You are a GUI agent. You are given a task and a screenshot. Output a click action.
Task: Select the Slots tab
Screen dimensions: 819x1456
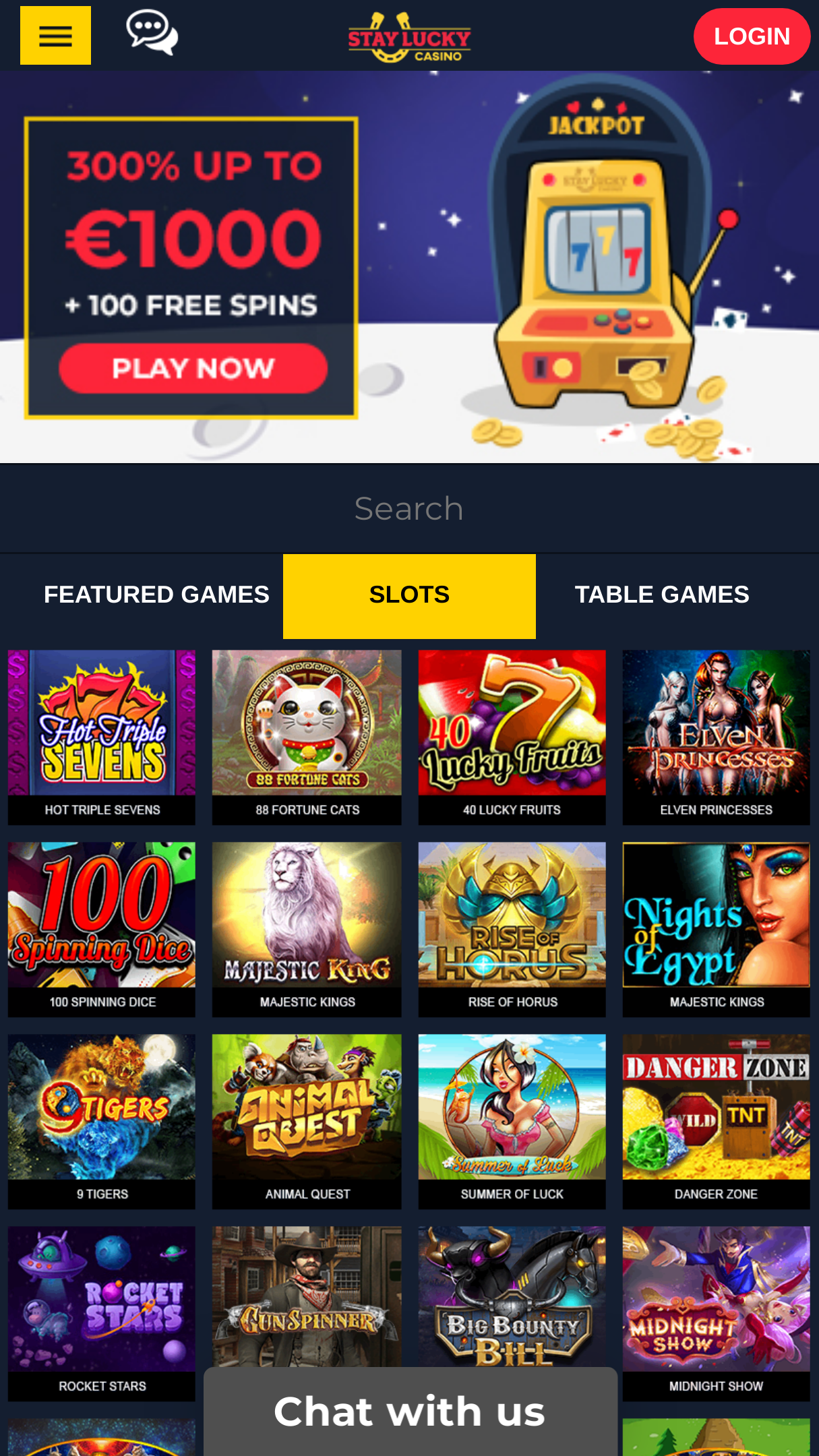tap(409, 596)
